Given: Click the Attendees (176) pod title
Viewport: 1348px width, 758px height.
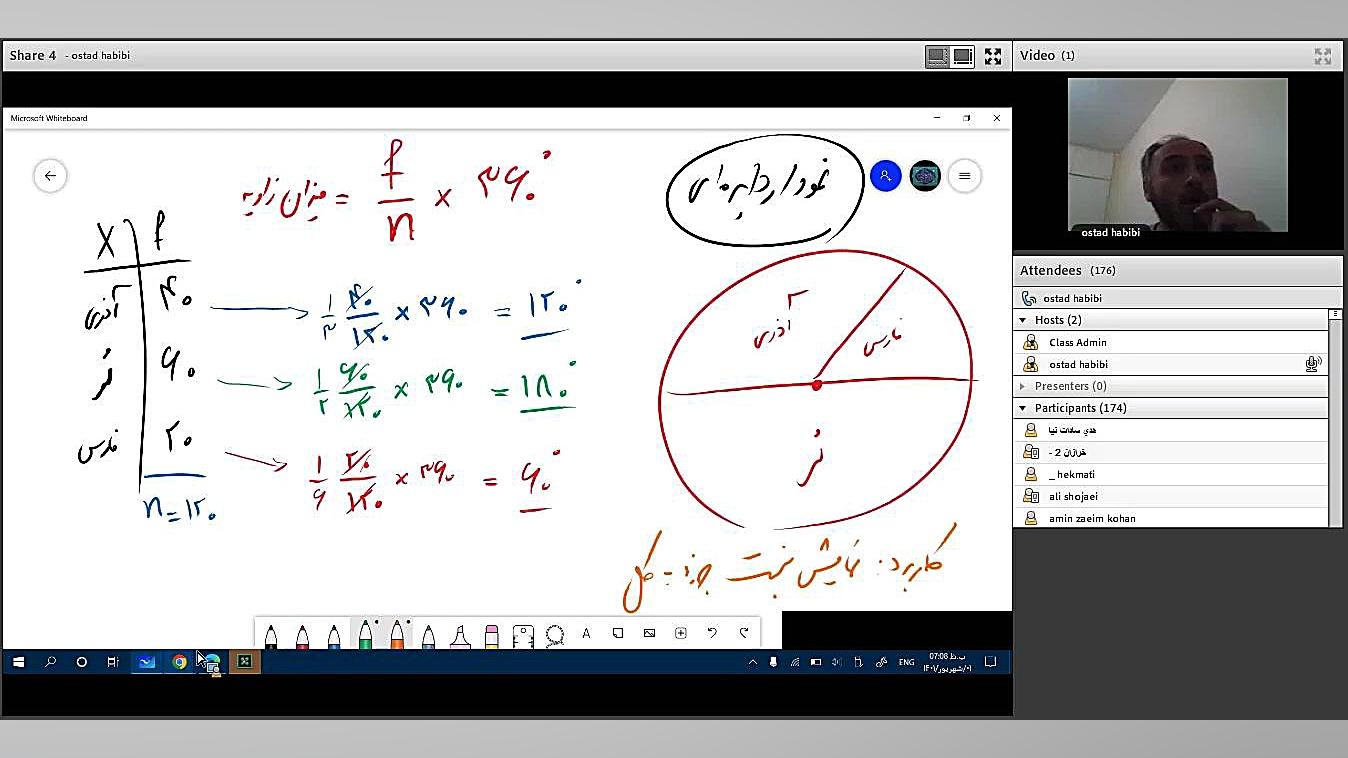Looking at the screenshot, I should pos(1067,271).
